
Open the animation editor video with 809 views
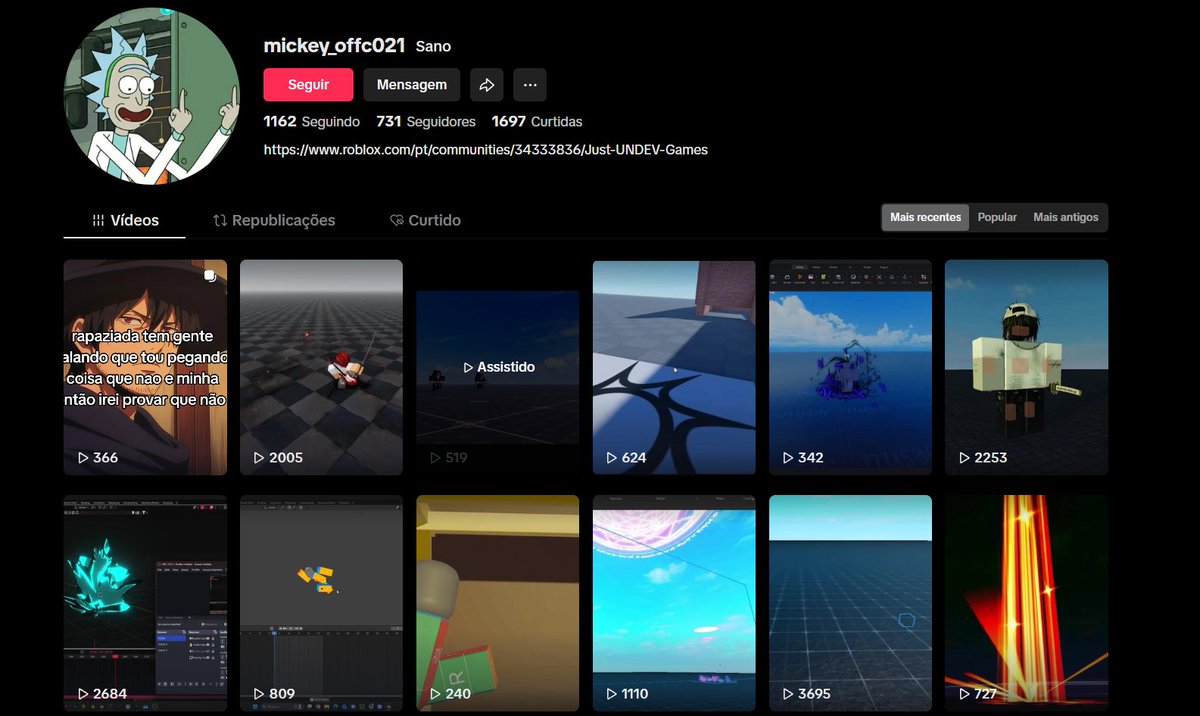(321, 603)
